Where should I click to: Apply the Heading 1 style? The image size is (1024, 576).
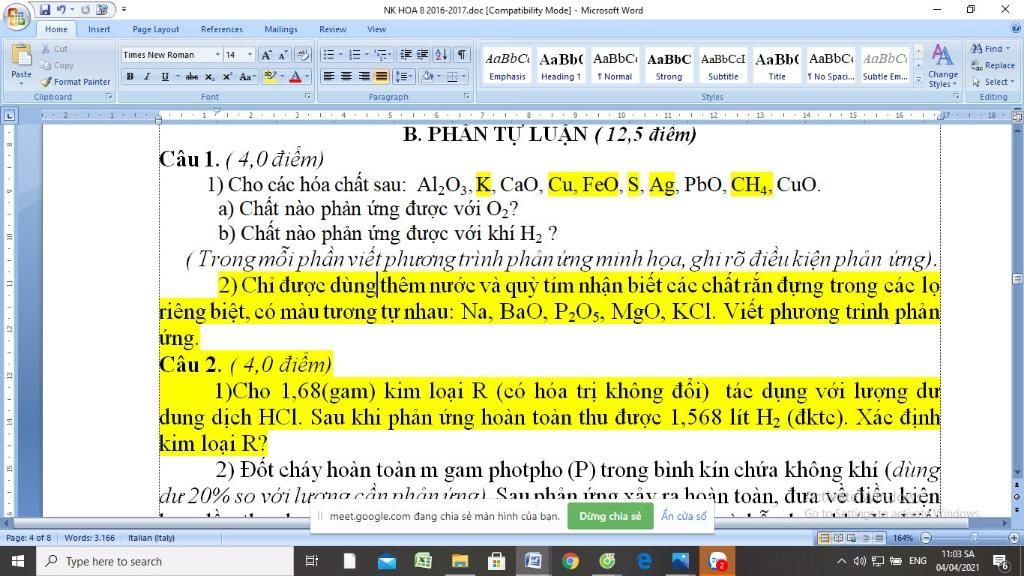560,65
